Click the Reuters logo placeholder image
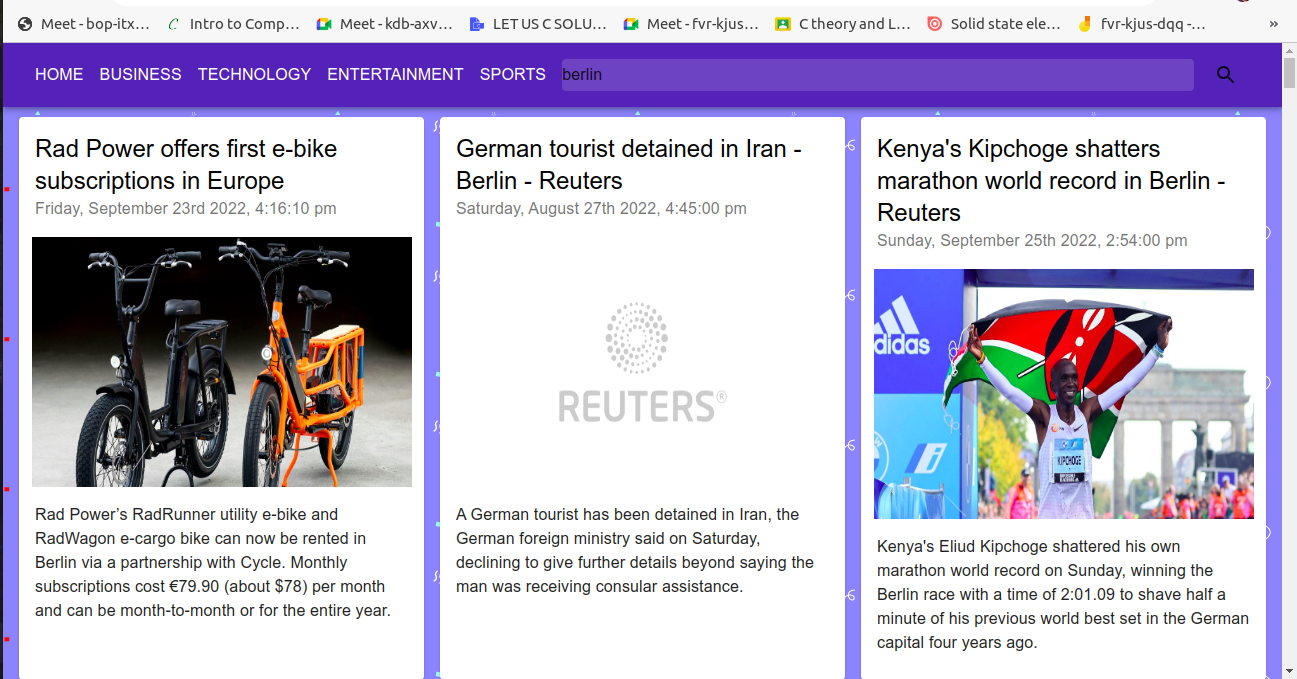 642,362
